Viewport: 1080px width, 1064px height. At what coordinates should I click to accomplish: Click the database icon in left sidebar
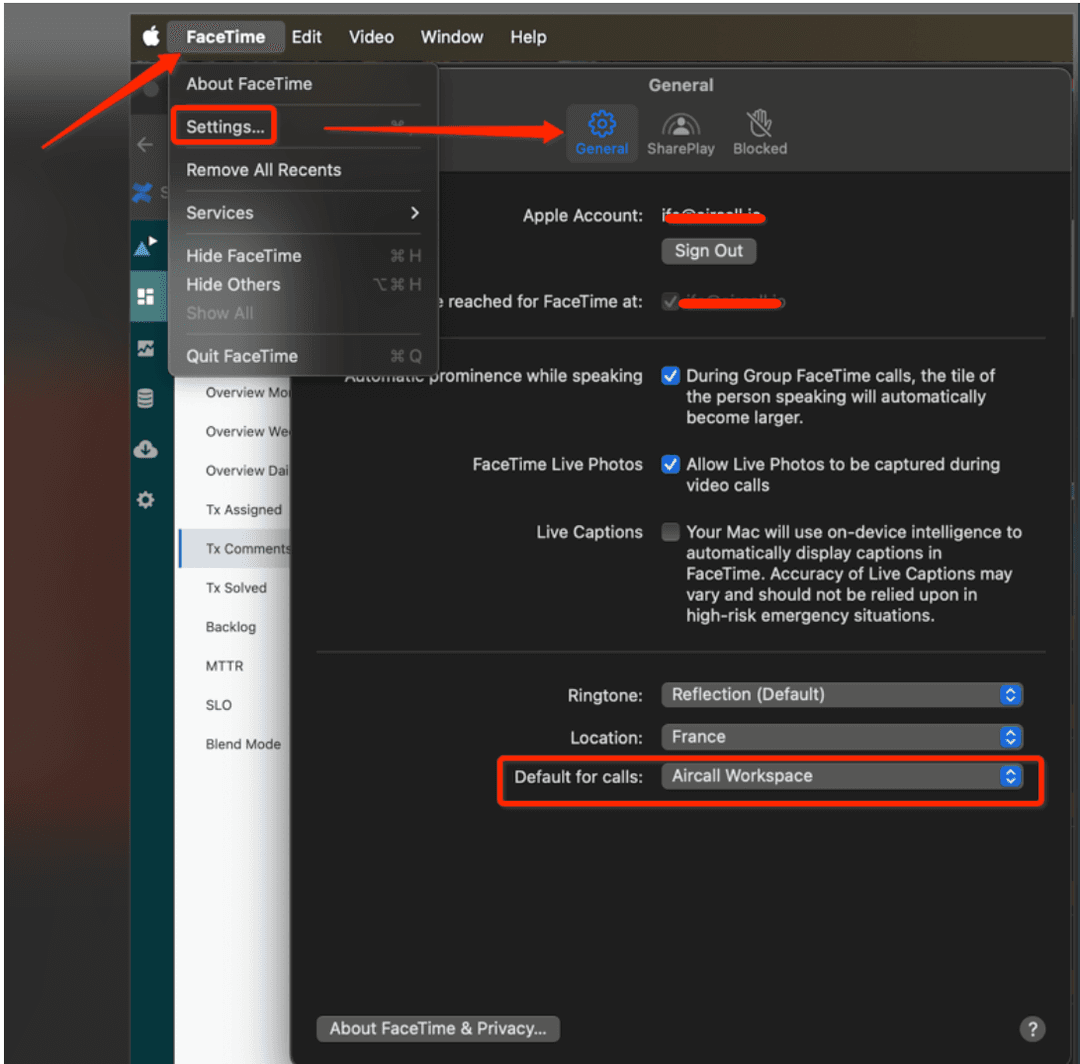[146, 399]
